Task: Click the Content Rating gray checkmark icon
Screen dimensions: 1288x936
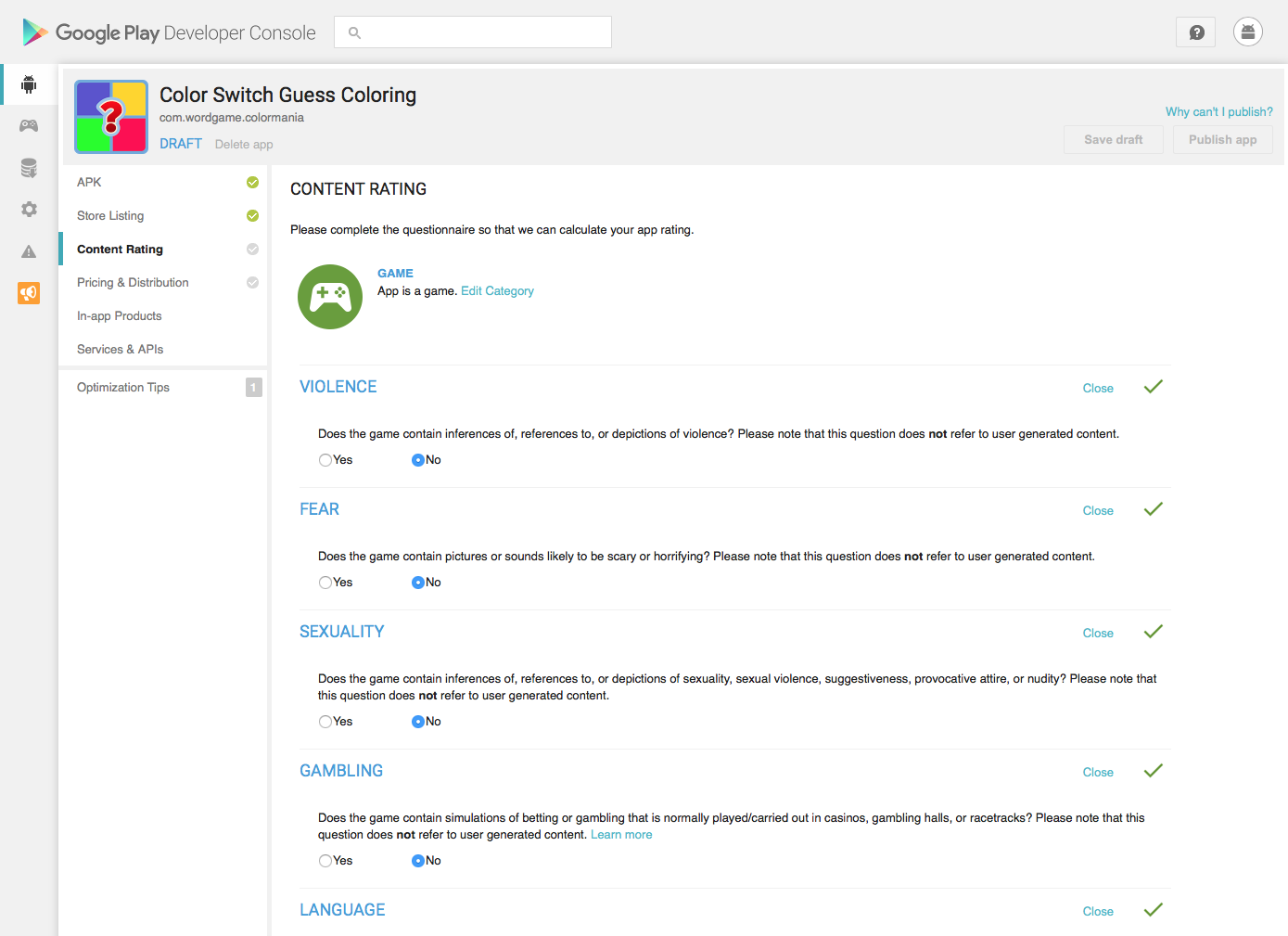Action: [x=252, y=249]
